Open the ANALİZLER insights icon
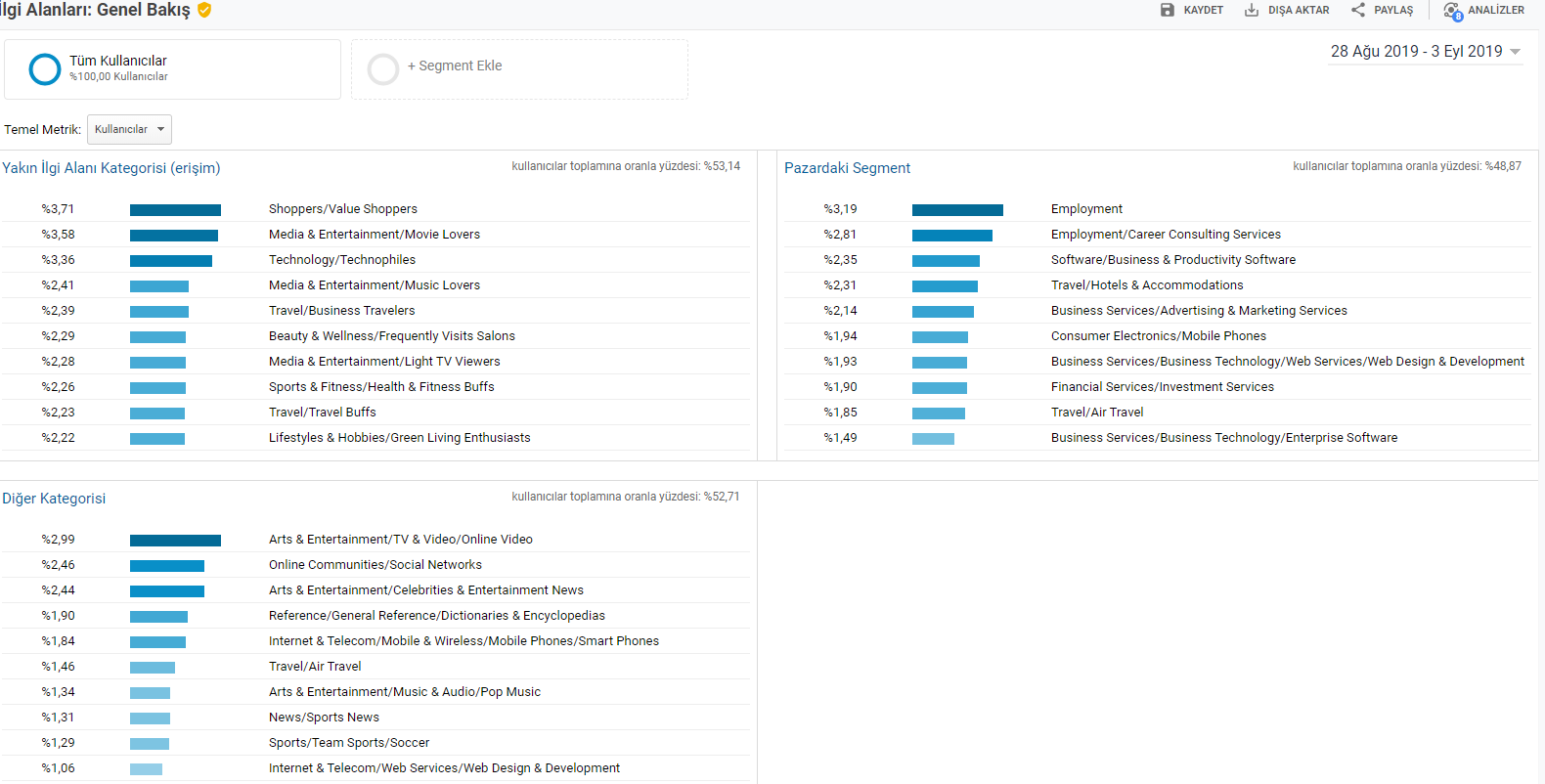Screen dimensions: 1545x784 (1453, 11)
